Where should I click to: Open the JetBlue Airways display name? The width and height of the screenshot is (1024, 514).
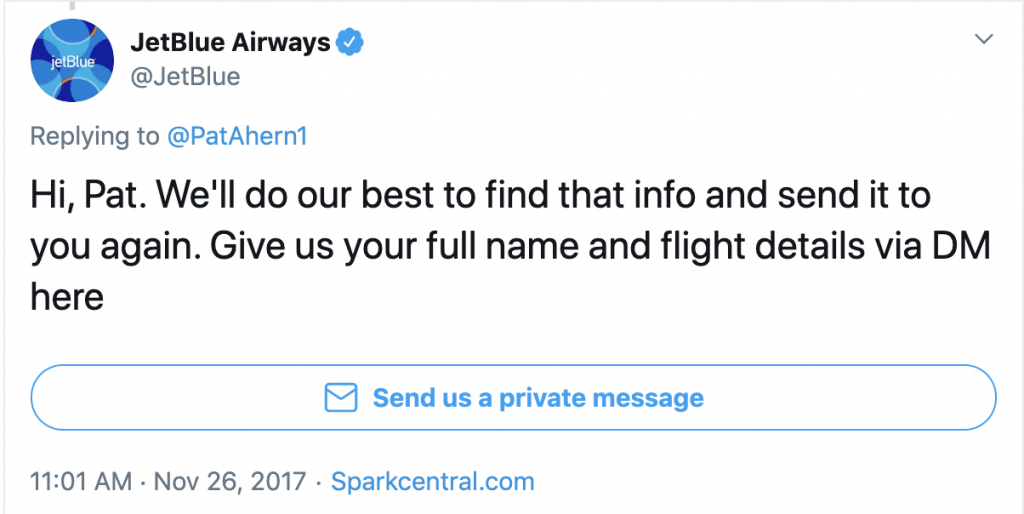[x=230, y=43]
